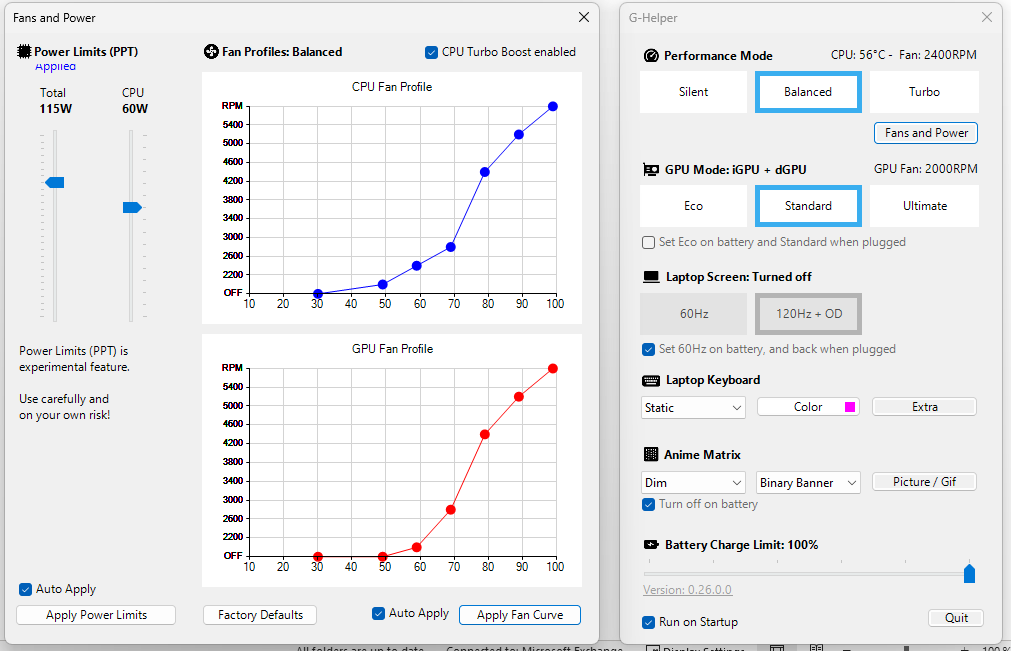
Task: Select Eco GPU mode
Action: pyautogui.click(x=693, y=206)
